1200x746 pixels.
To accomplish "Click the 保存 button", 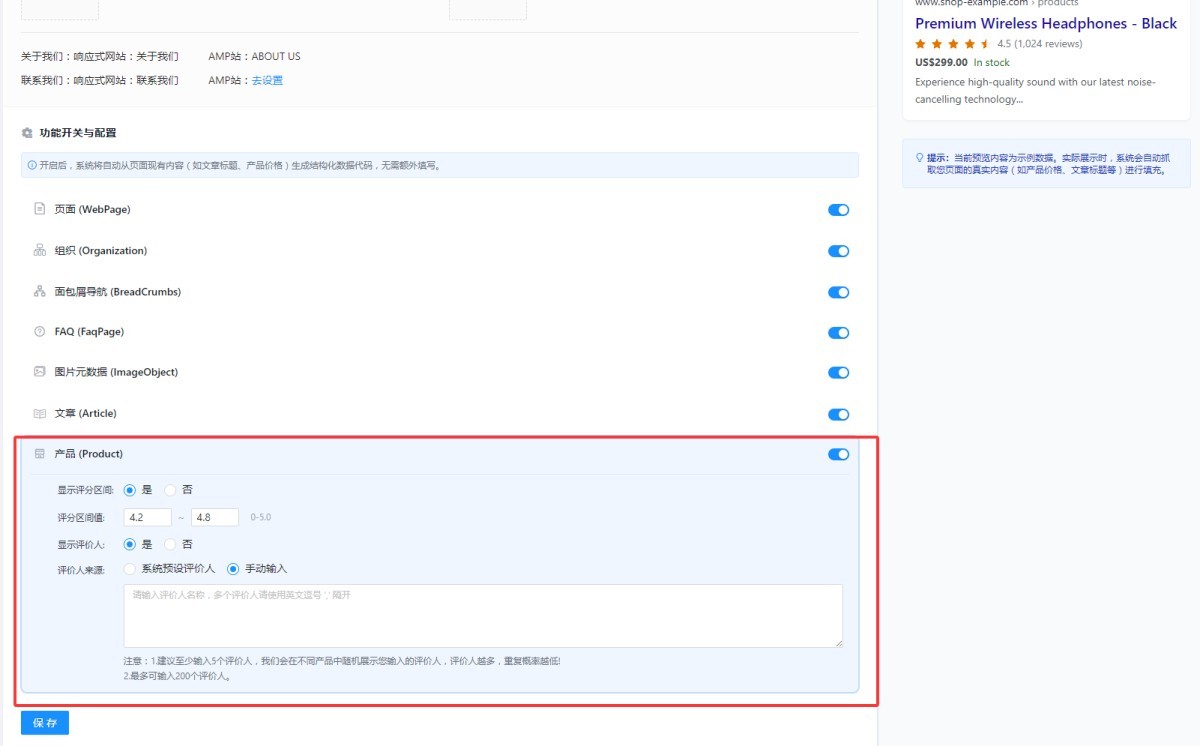I will click(45, 722).
